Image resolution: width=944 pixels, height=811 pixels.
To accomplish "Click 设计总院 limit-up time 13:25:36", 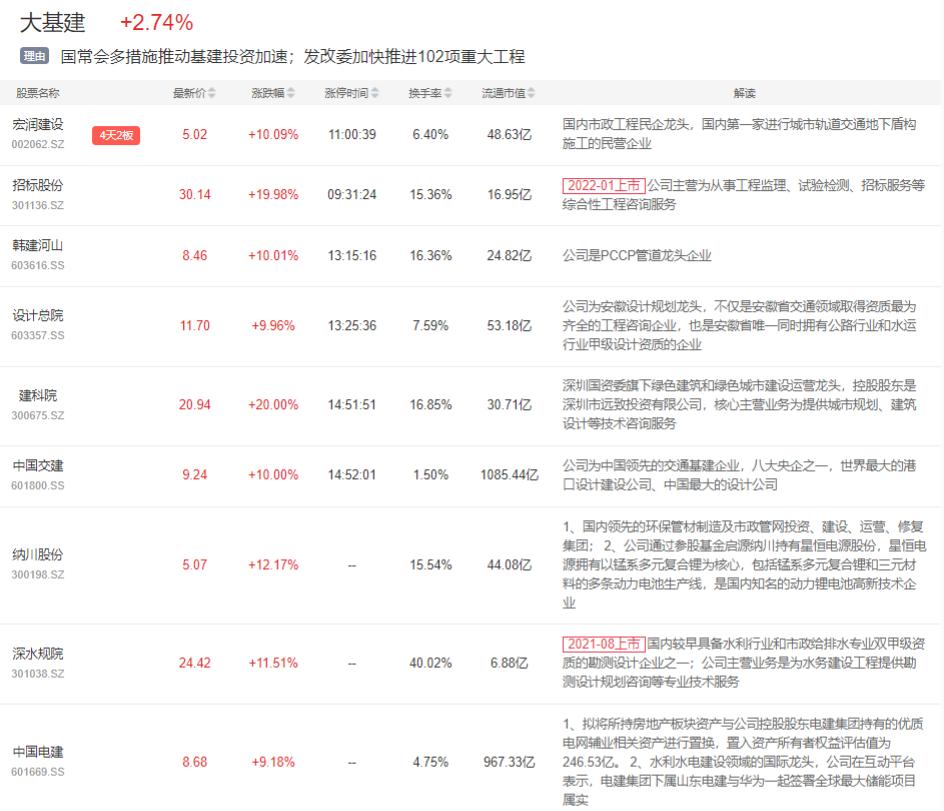I will pyautogui.click(x=352, y=326).
